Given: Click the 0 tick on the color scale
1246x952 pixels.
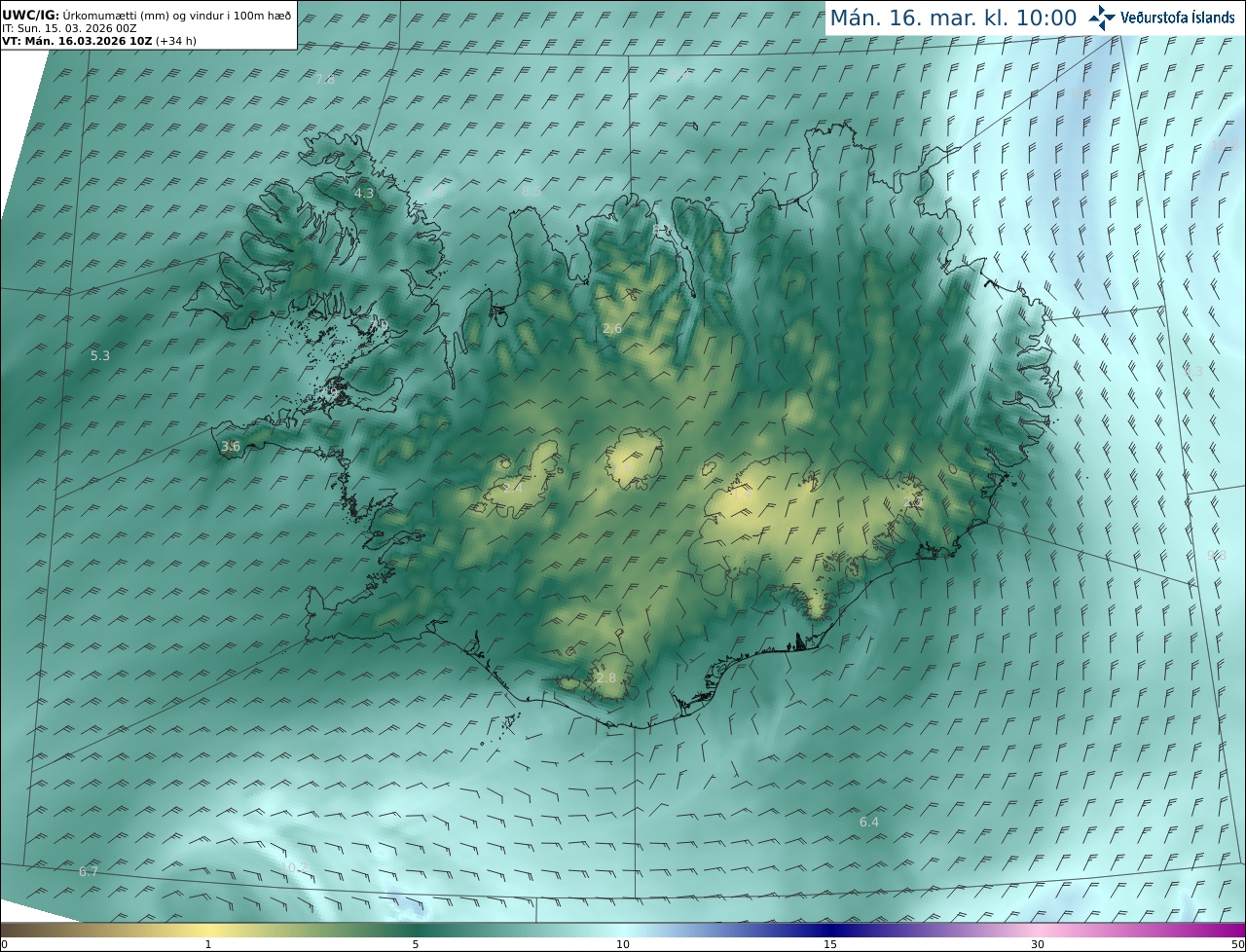Looking at the screenshot, I should 4,944.
